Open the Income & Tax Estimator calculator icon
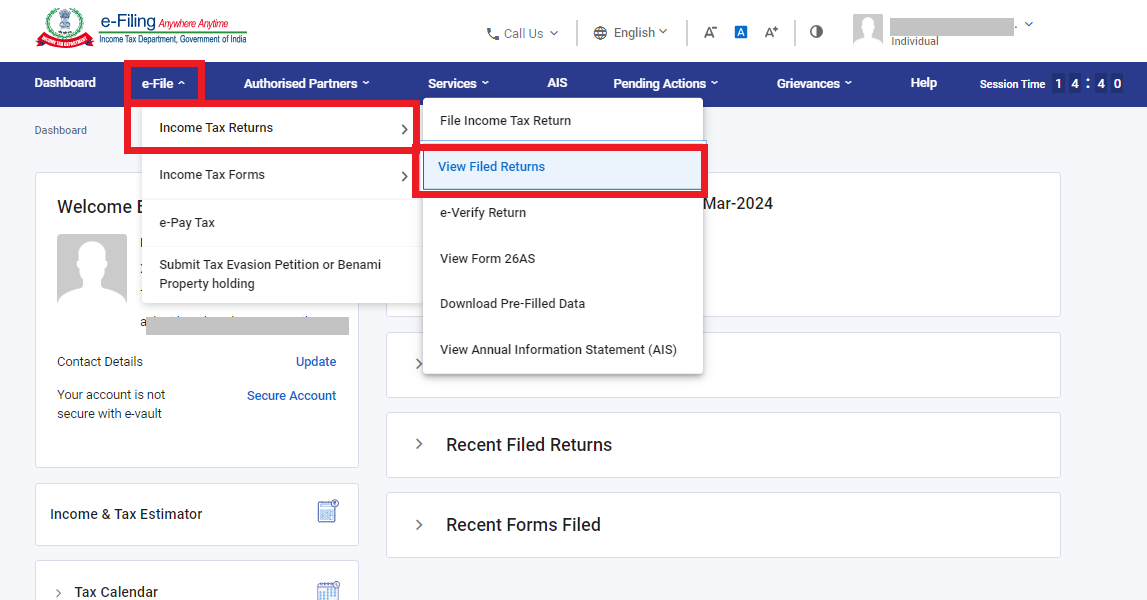The height and width of the screenshot is (600, 1147). click(x=328, y=511)
